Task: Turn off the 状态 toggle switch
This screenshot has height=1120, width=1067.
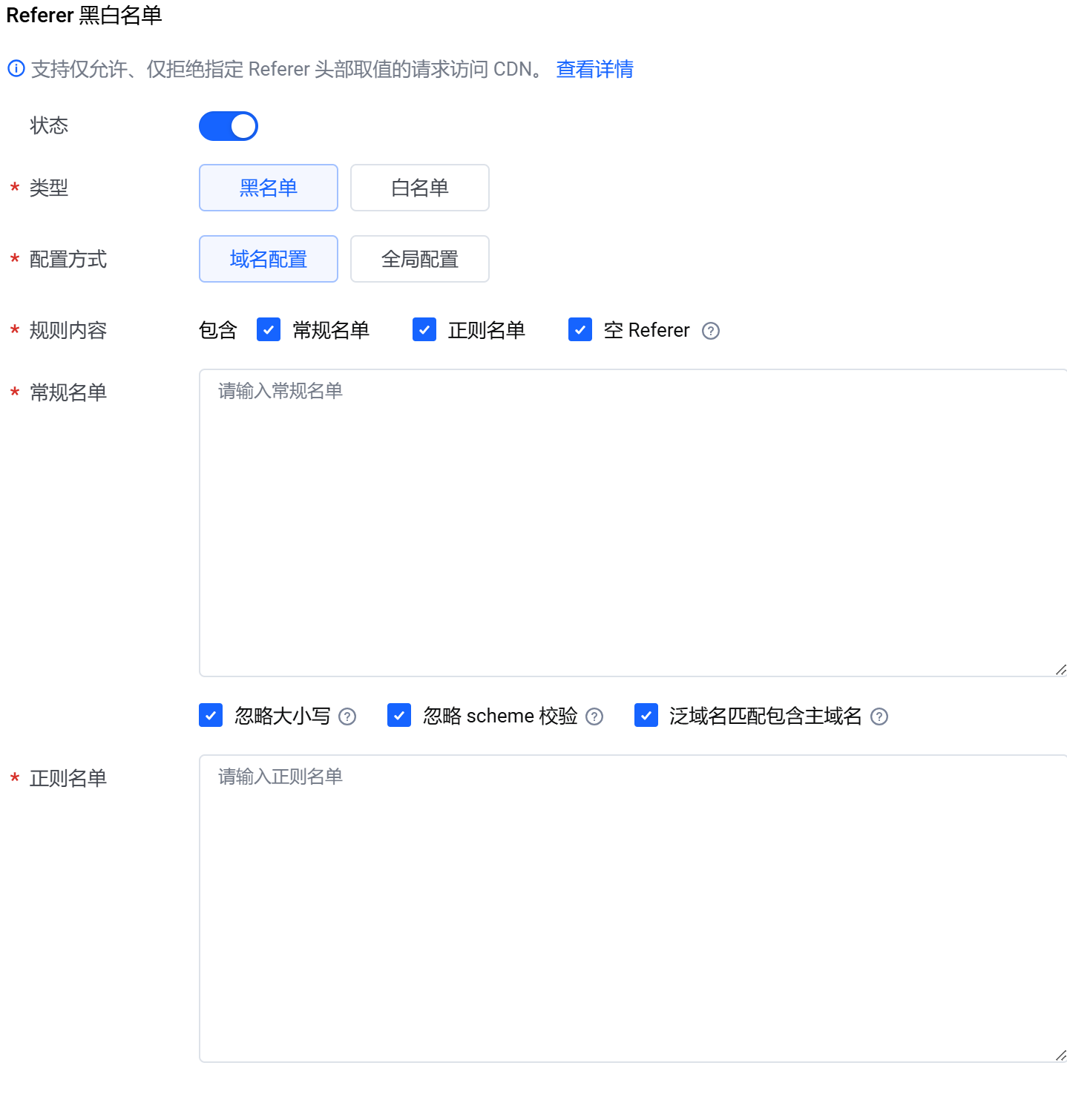Action: pyautogui.click(x=229, y=126)
